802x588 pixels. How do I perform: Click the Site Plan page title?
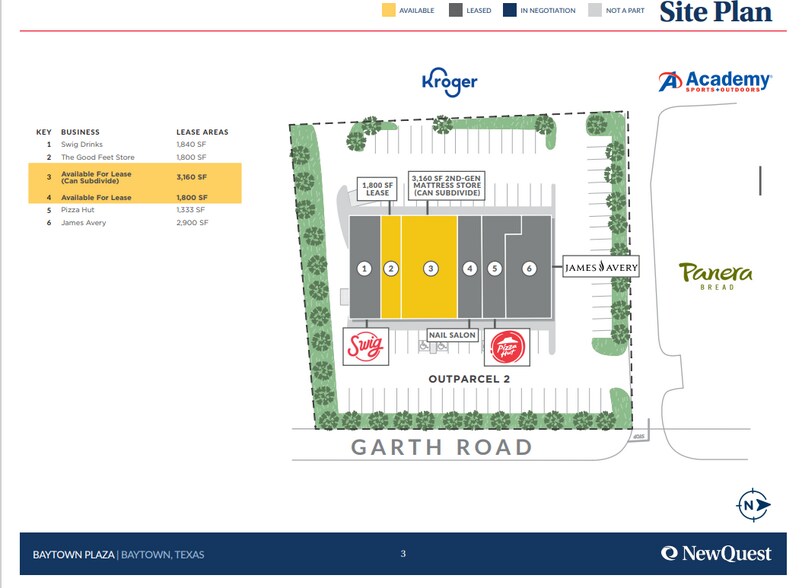(x=715, y=12)
